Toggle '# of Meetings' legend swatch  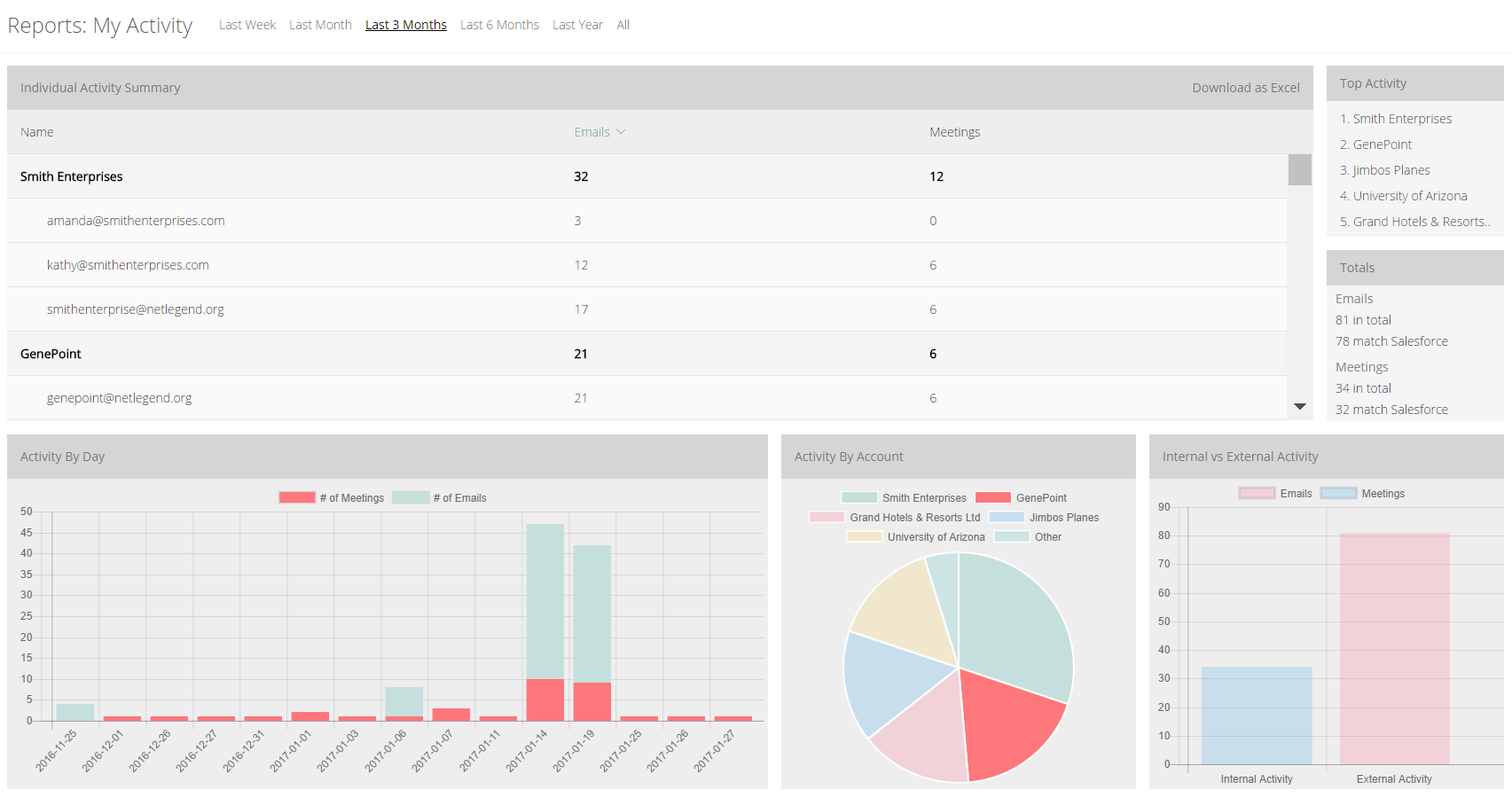coord(297,497)
